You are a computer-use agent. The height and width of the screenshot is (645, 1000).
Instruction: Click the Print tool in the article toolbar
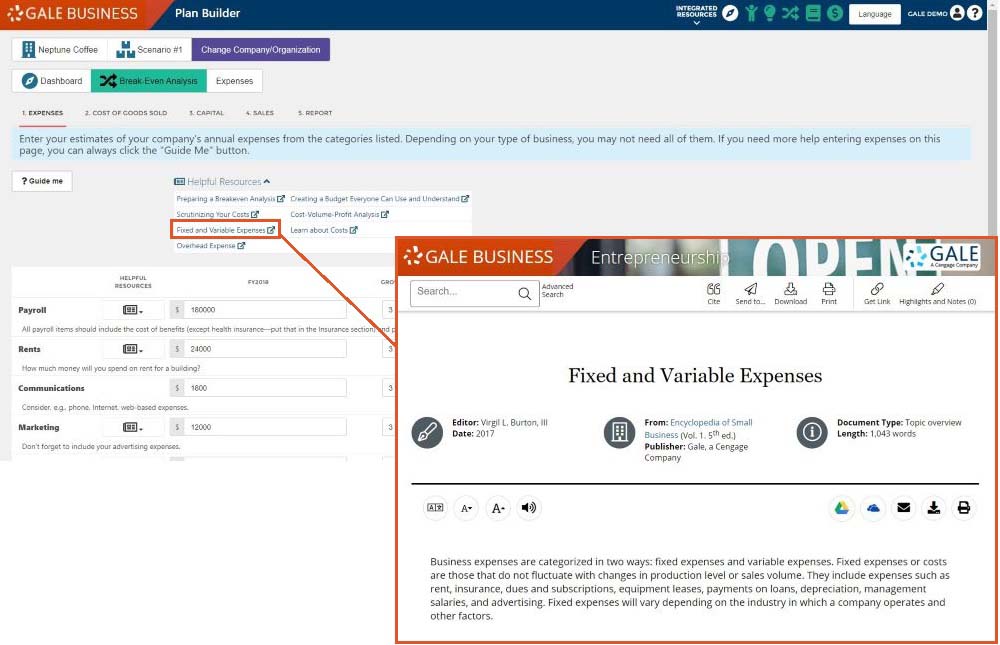tap(829, 294)
